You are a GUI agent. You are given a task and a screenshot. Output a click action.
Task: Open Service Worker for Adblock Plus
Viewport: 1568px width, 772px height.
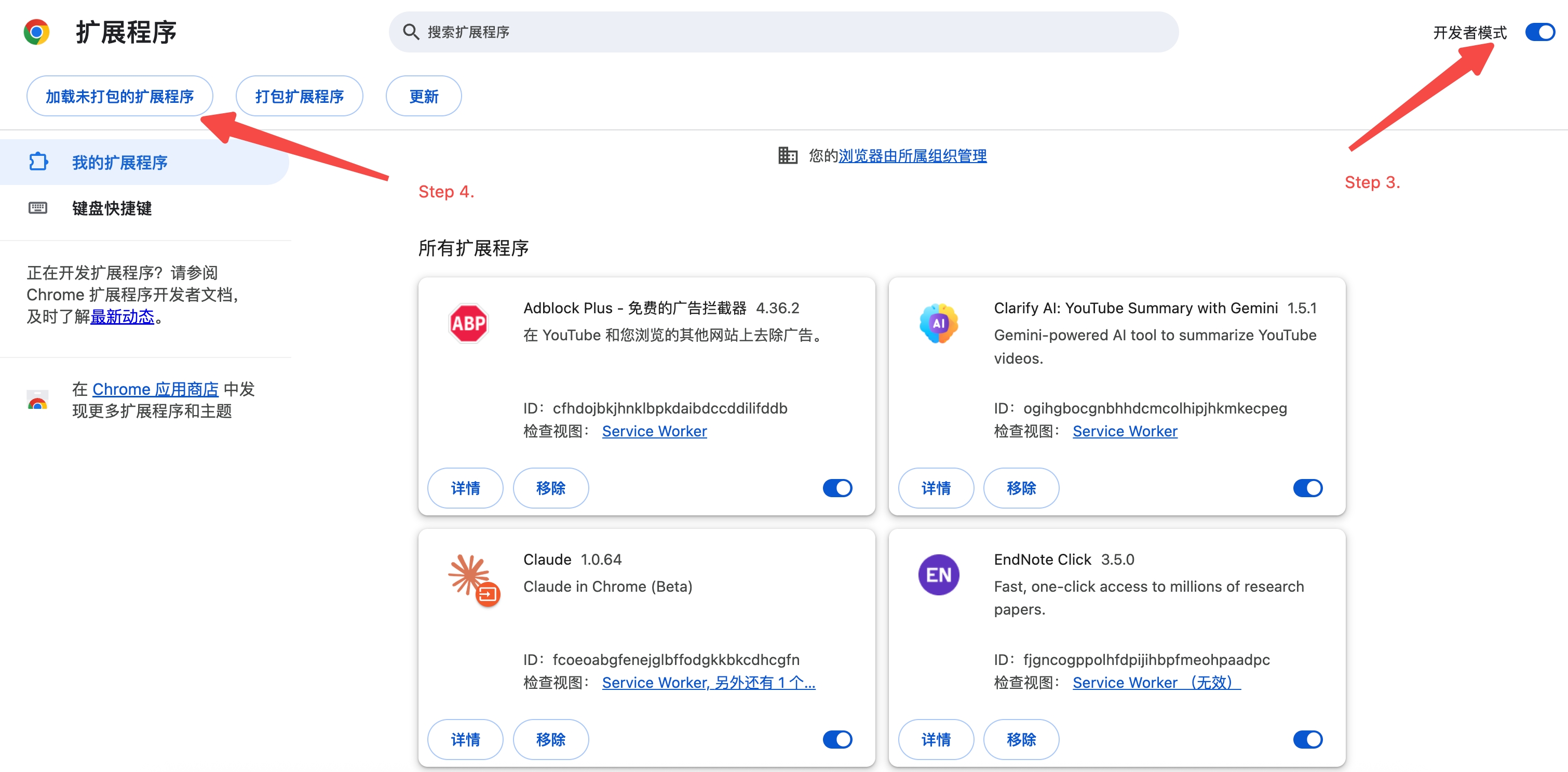654,431
